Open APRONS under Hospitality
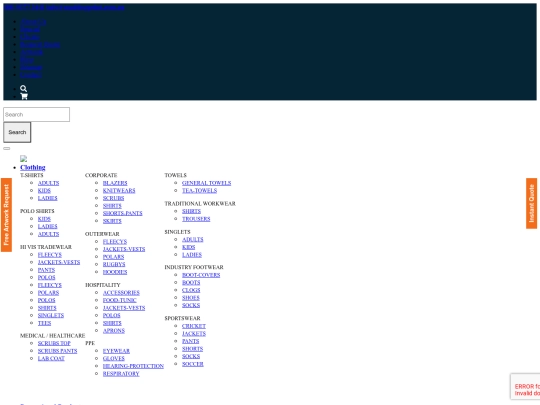 coord(114,330)
